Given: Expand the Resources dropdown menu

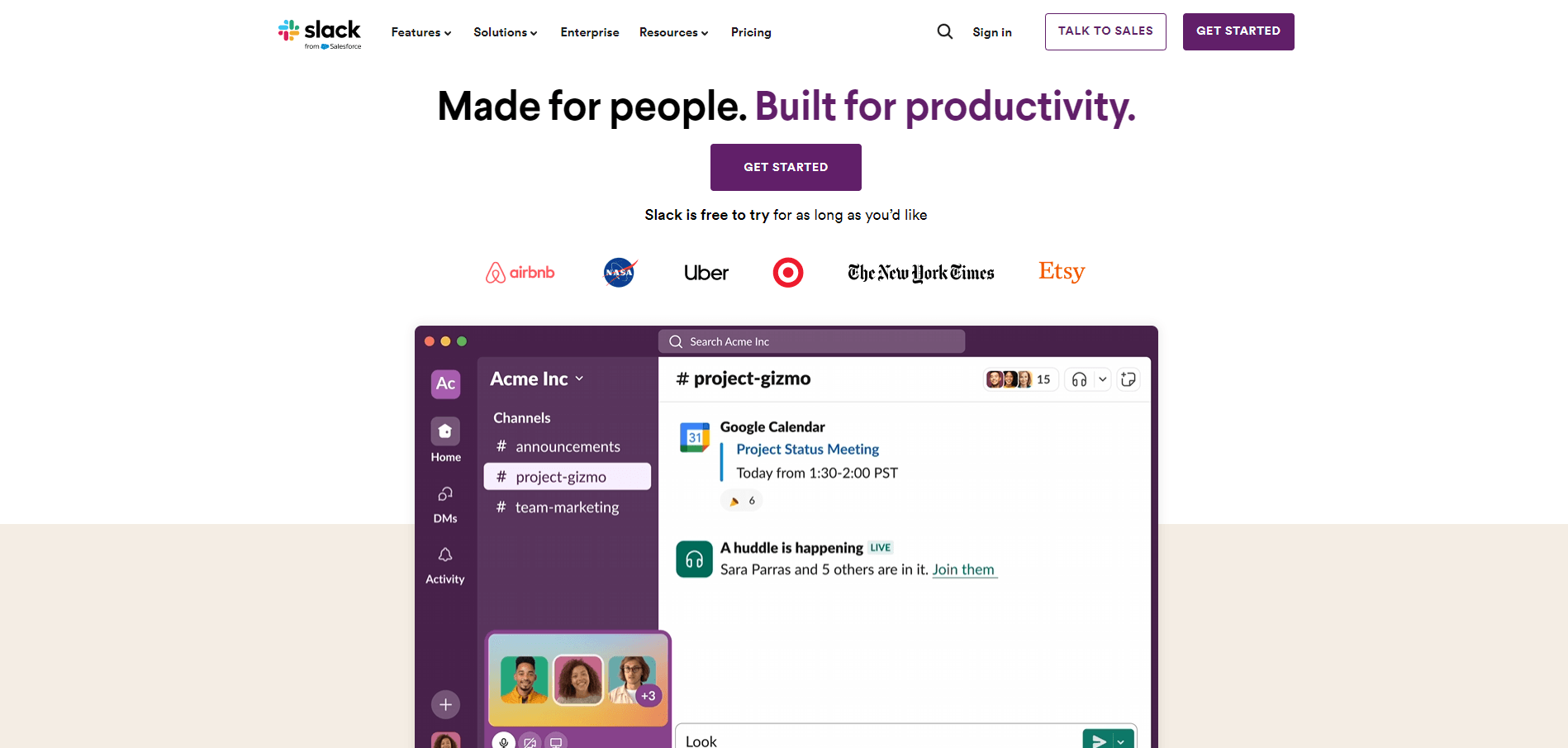Looking at the screenshot, I should [673, 32].
